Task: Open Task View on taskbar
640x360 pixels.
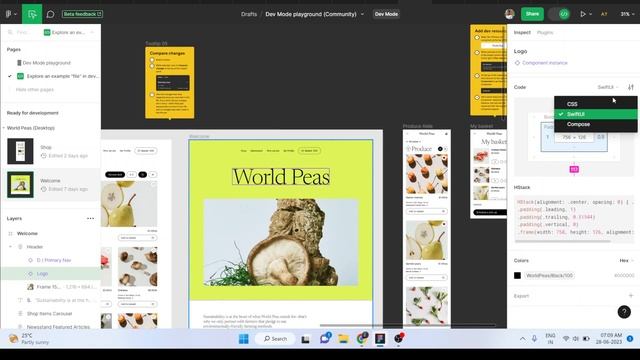Action: [x=305, y=339]
